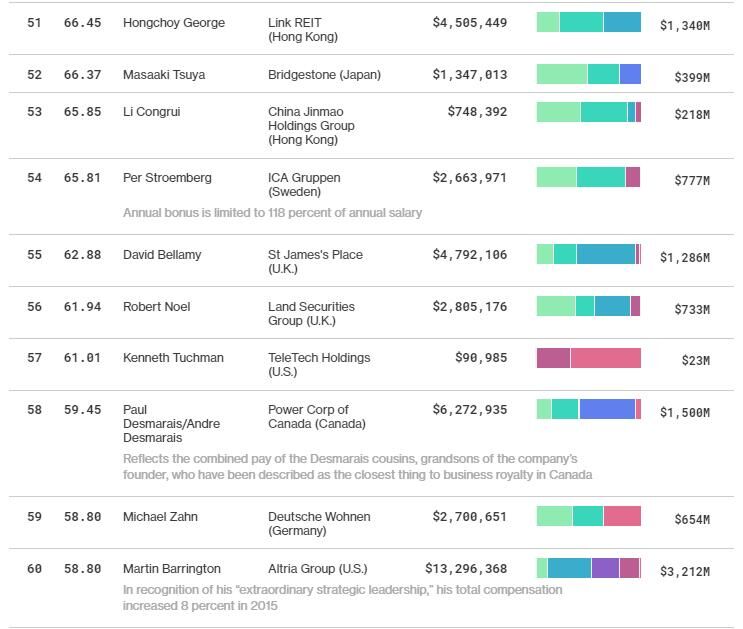Select Robert Noel in rank 56
Viewport: 743px width, 629px height.
(156, 307)
